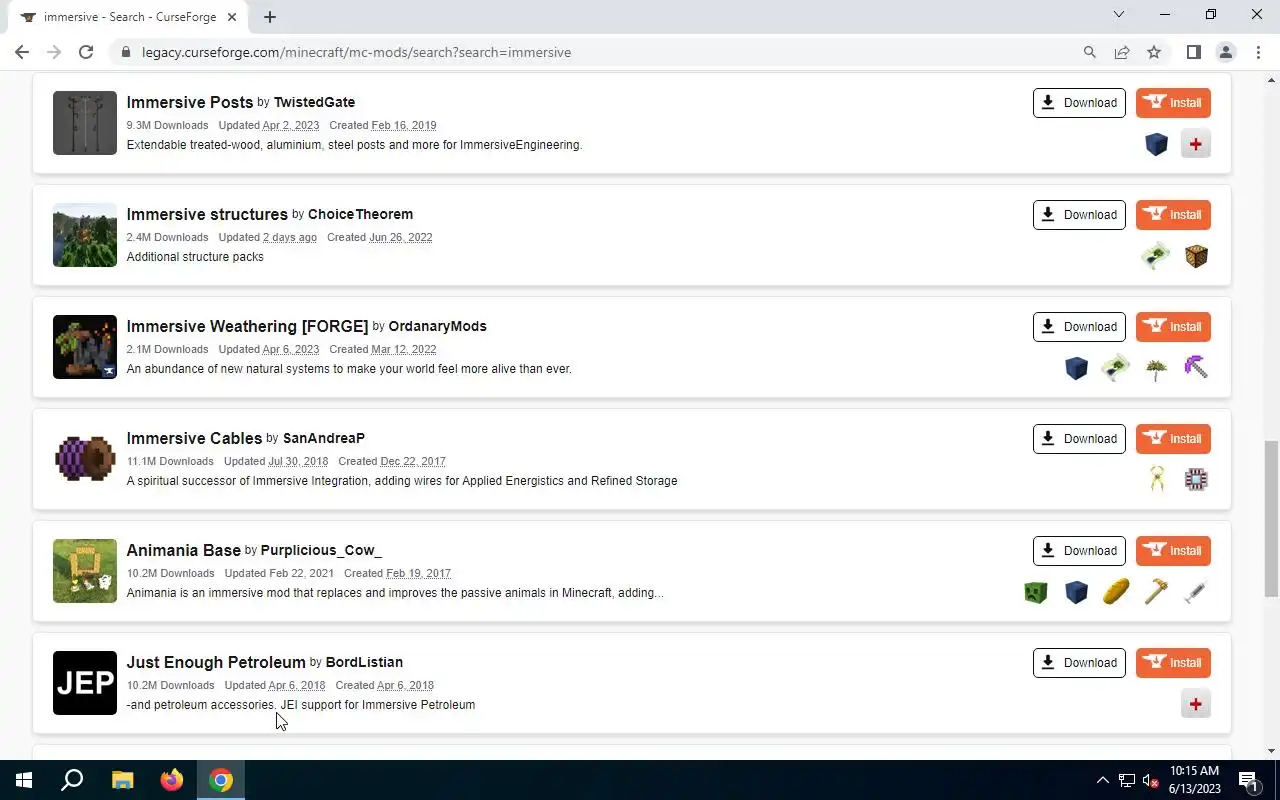This screenshot has width=1280, height=800.
Task: Download Immersive Cables mod
Action: tap(1079, 439)
